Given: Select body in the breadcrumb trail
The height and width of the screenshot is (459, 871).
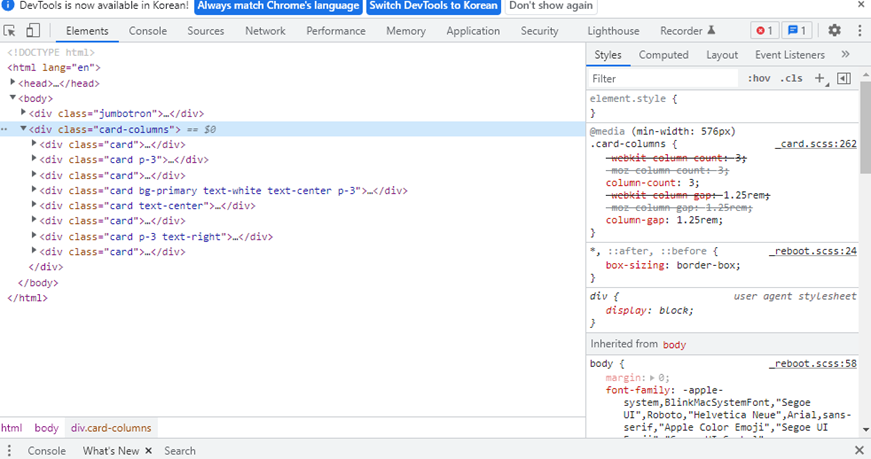Looking at the screenshot, I should (x=46, y=428).
